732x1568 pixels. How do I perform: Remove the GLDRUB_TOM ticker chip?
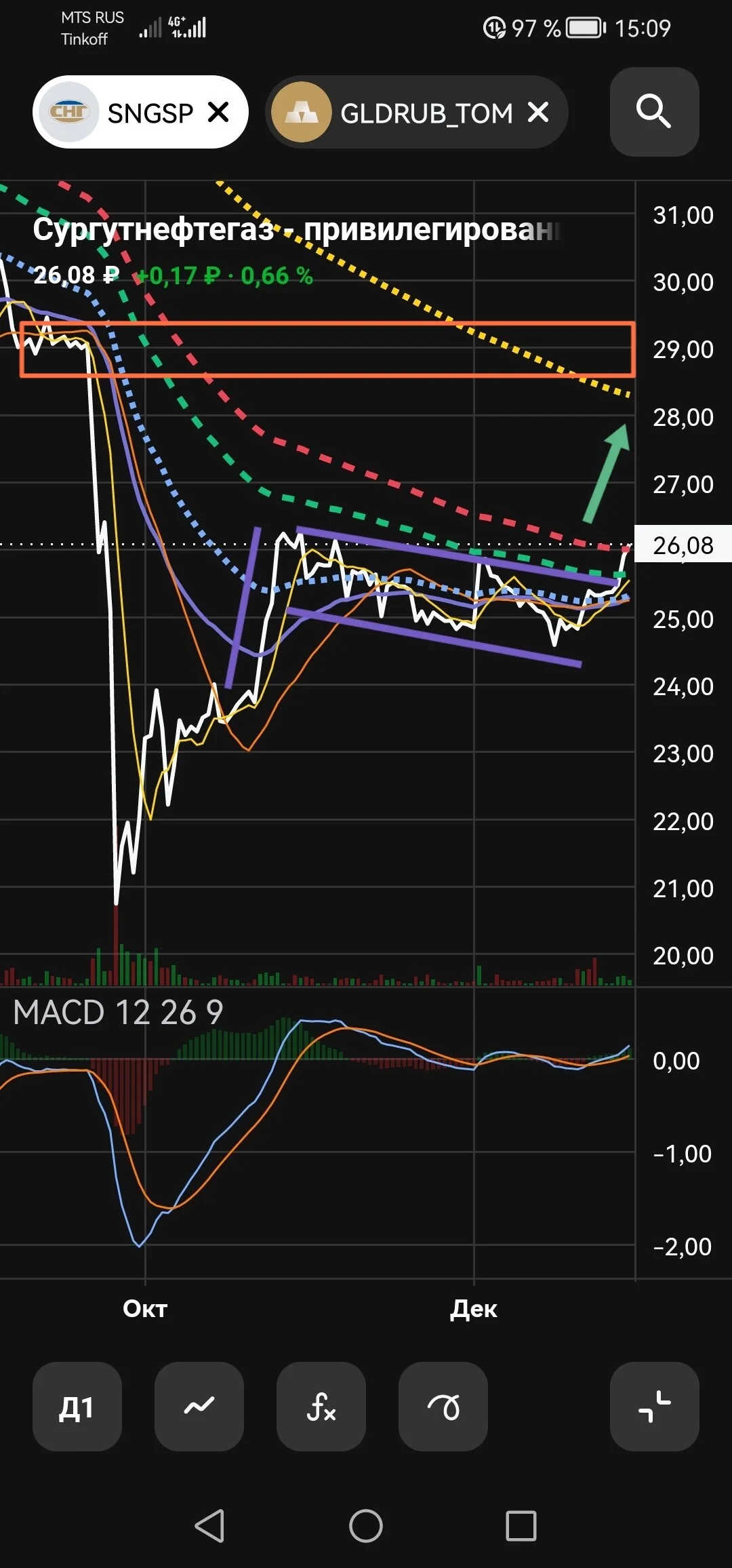(x=538, y=112)
